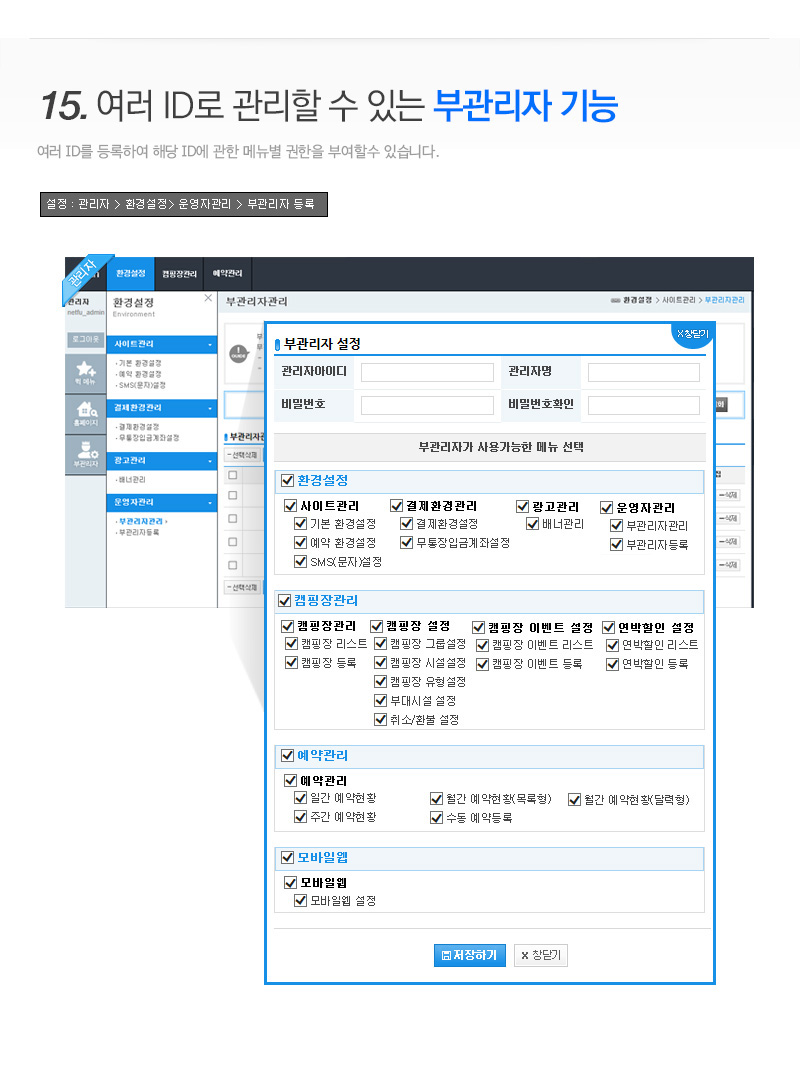Viewport: 800px width, 1068px height.
Task: Collapse the 사이트관리 section arrow
Action: [x=210, y=345]
